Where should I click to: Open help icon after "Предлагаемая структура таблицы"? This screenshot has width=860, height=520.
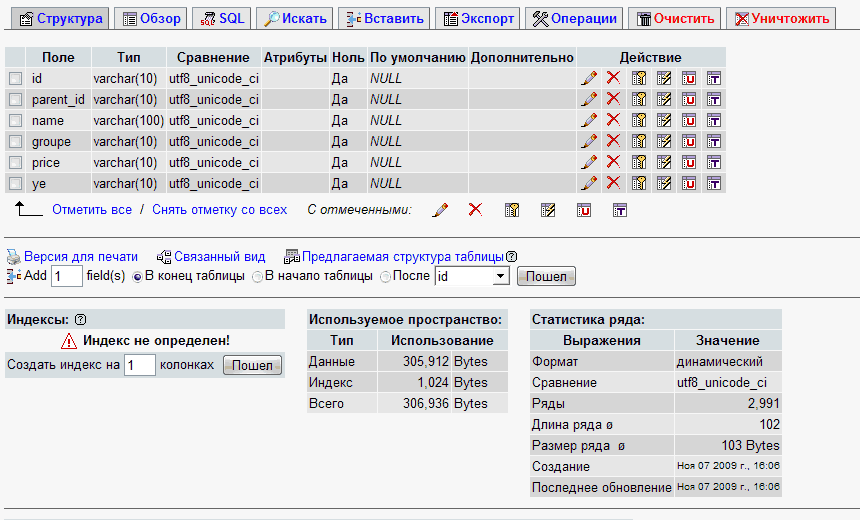click(511, 257)
